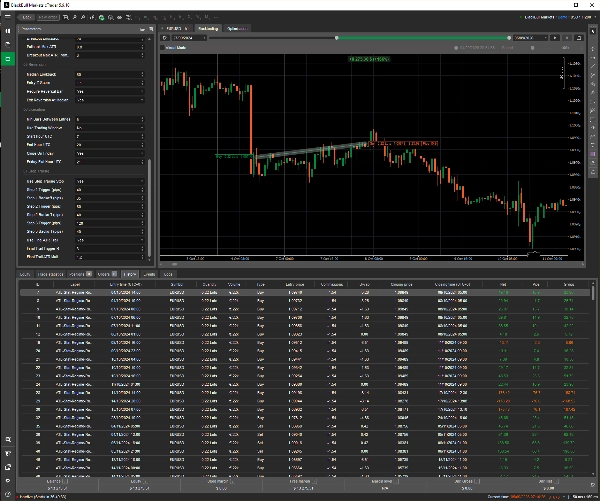This screenshot has height=501, width=600.
Task: Open the Copy section in the left sidebar
Action: 8,44
